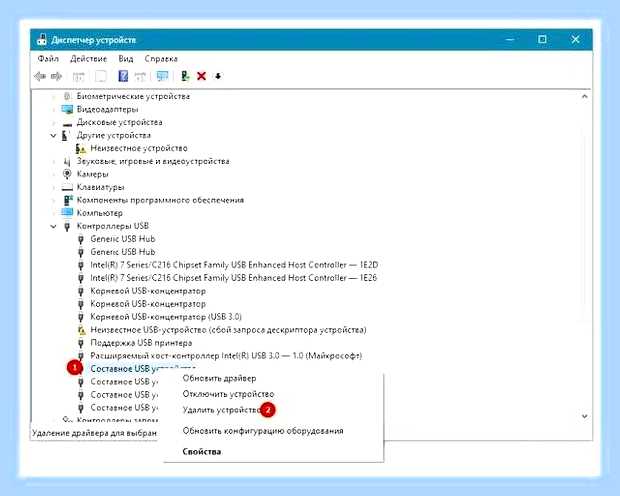Image resolution: width=620 pixels, height=496 pixels.
Task: Click the USB icon beside Корневой USB-концентратор (USB 3.0)
Action: coord(81,317)
